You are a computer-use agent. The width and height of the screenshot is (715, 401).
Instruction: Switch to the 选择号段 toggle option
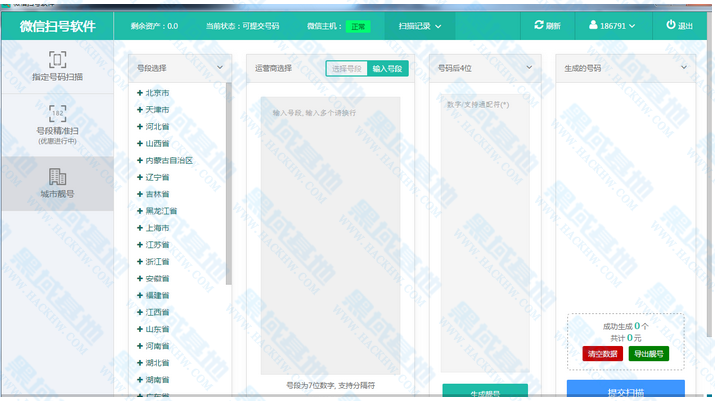[x=347, y=68]
